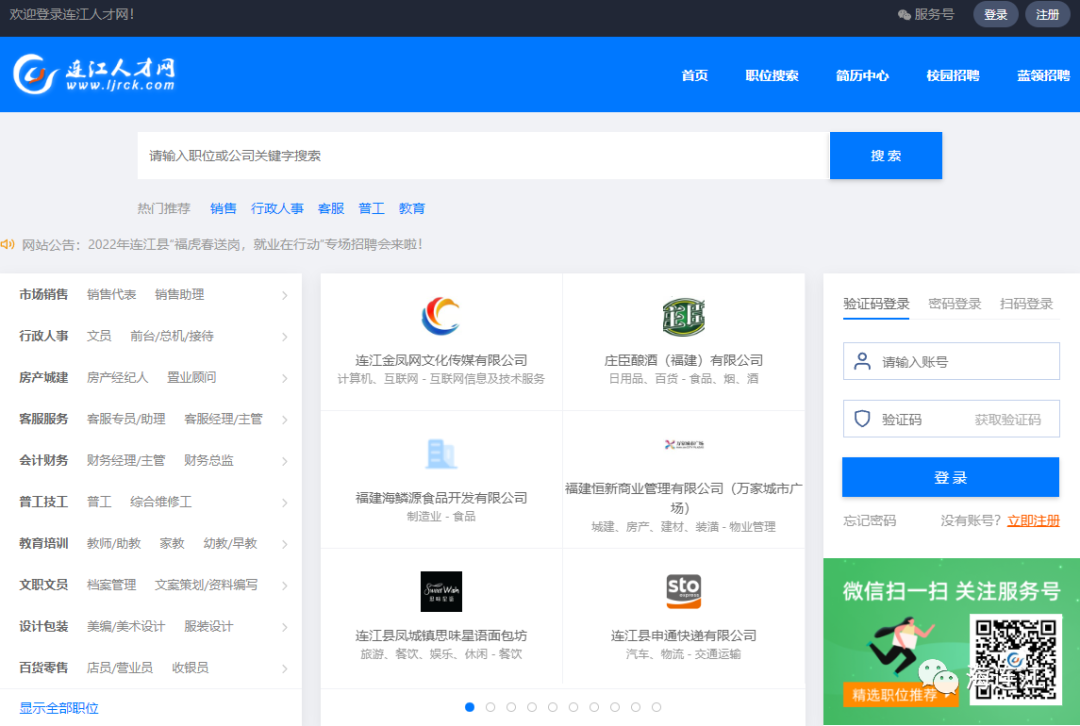Screen dimensions: 1080x726
Task: Open 简历中心 navigation item
Action: [862, 75]
